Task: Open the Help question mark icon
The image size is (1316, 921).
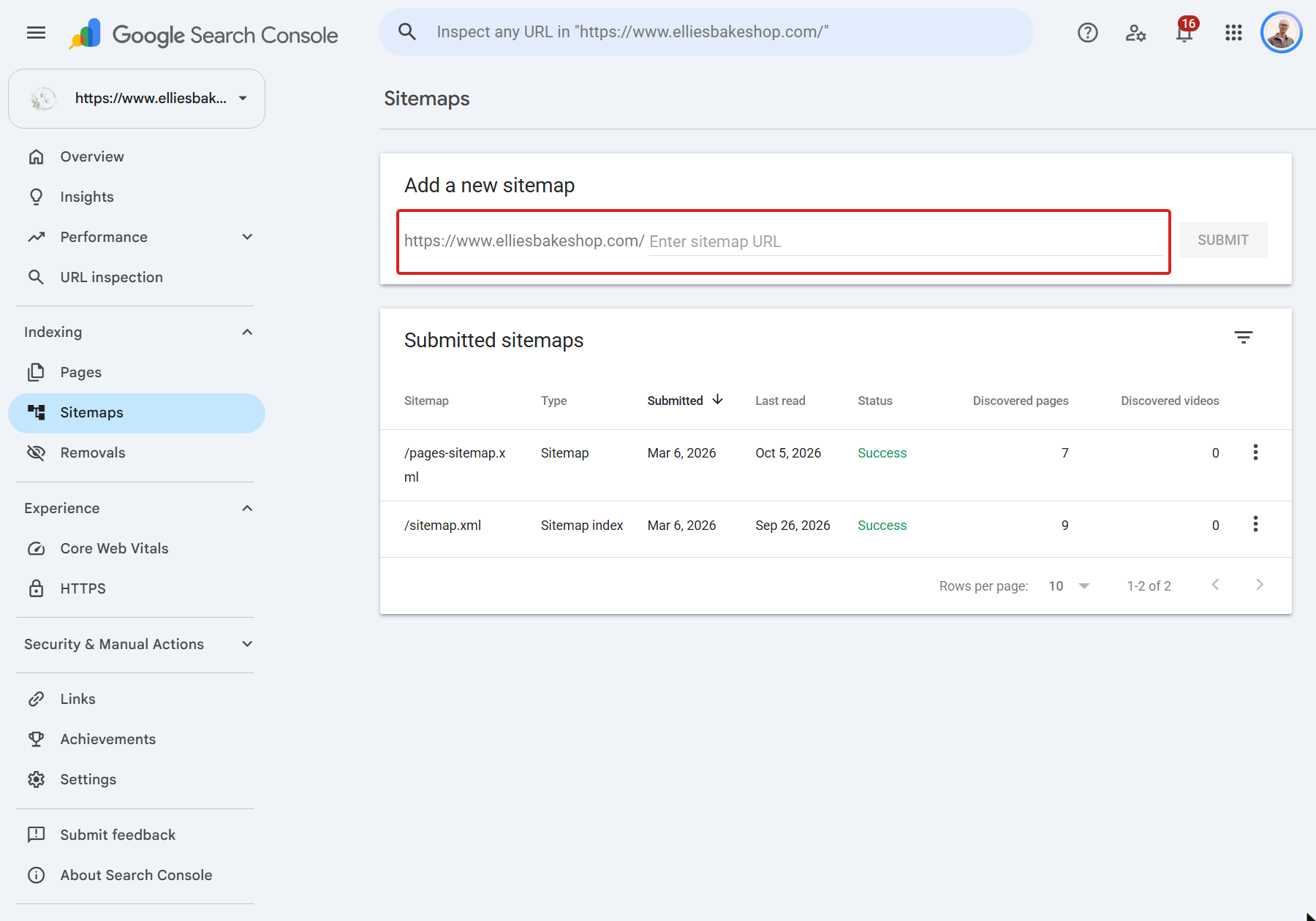Action: click(x=1087, y=33)
